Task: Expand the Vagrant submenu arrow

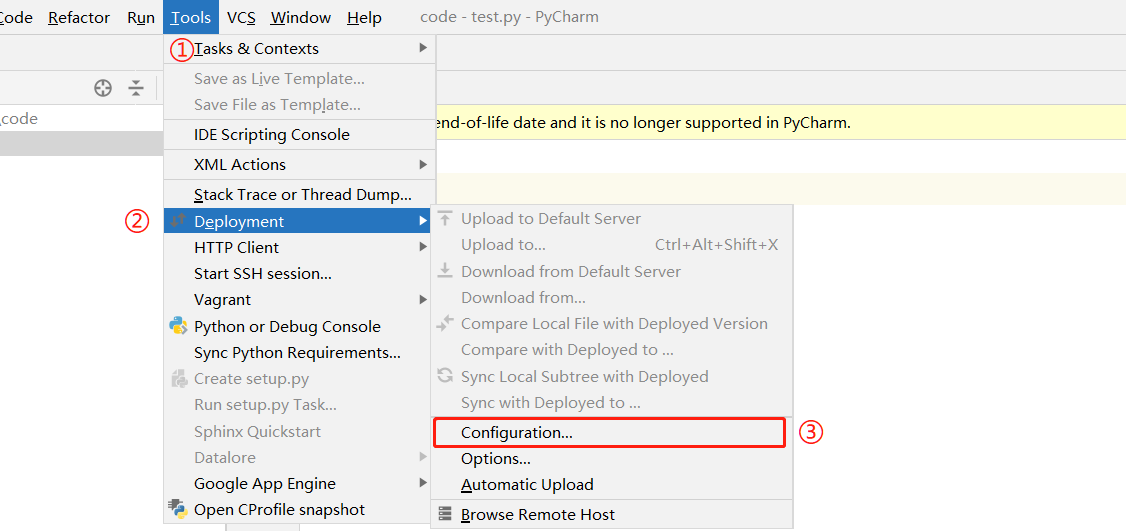Action: pyautogui.click(x=424, y=299)
